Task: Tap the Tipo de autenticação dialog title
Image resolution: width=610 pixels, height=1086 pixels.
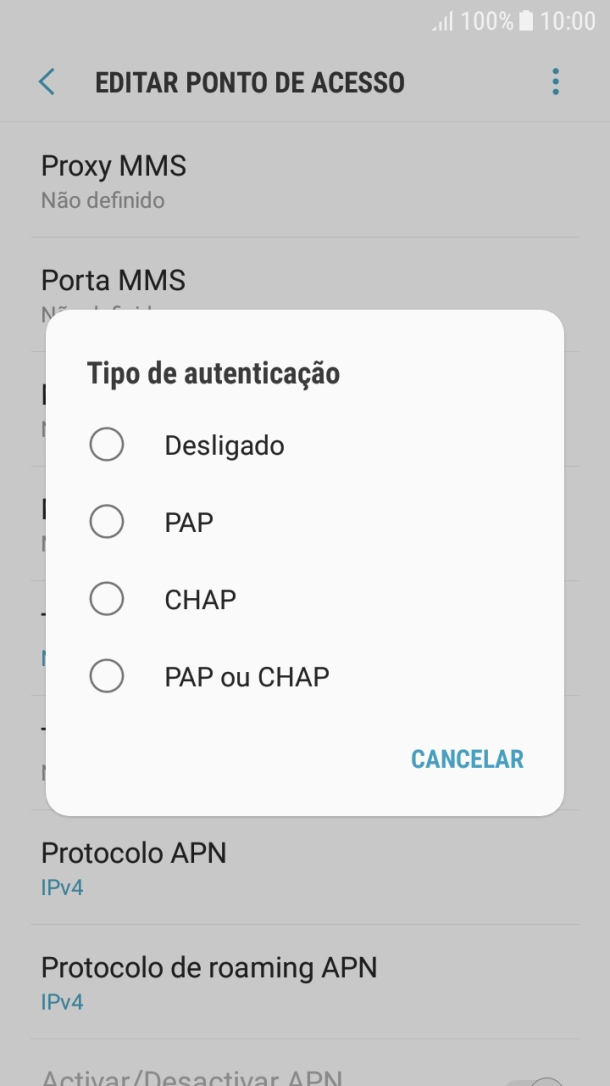Action: point(214,373)
